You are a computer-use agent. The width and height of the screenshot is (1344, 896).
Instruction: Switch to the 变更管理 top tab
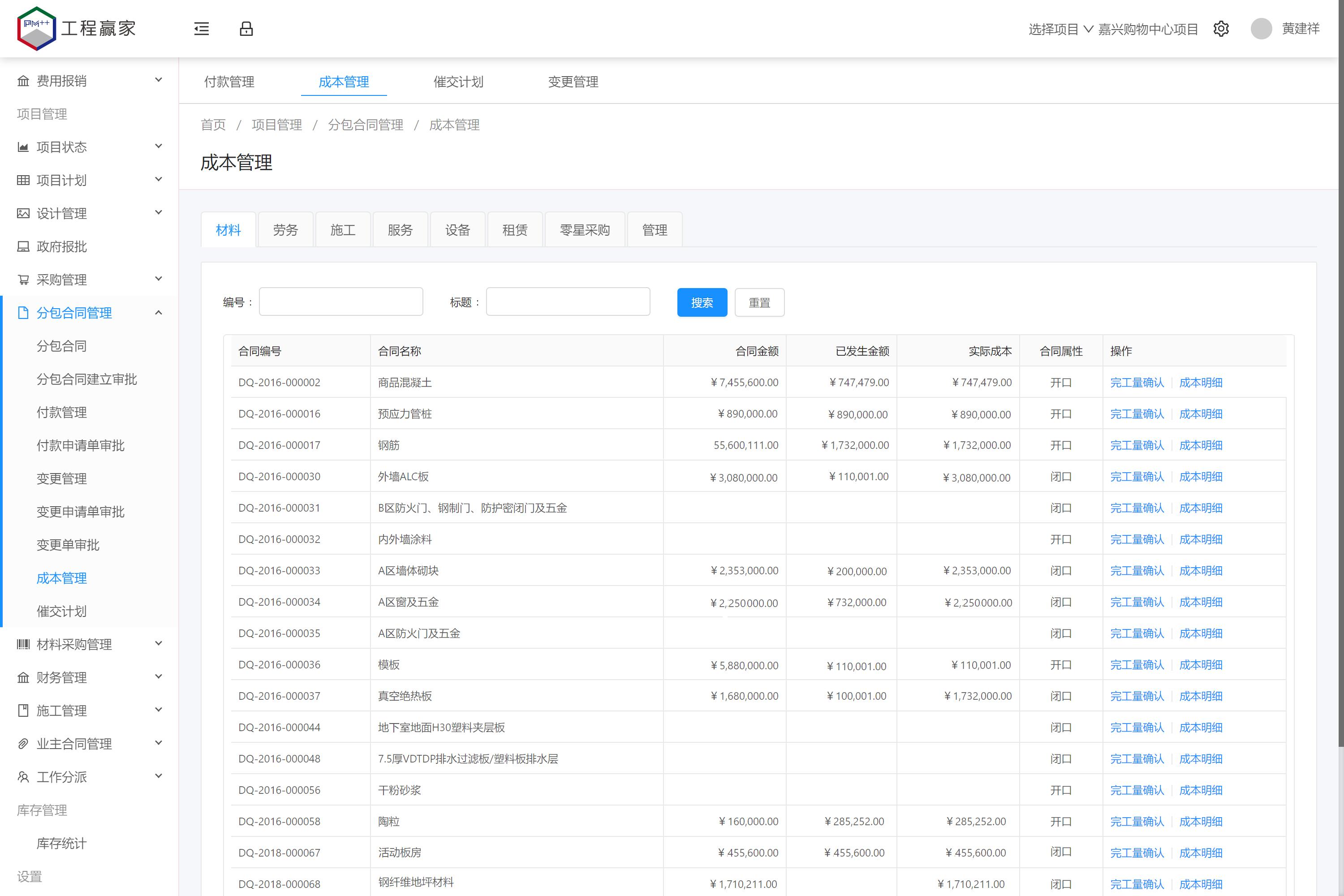pyautogui.click(x=573, y=82)
